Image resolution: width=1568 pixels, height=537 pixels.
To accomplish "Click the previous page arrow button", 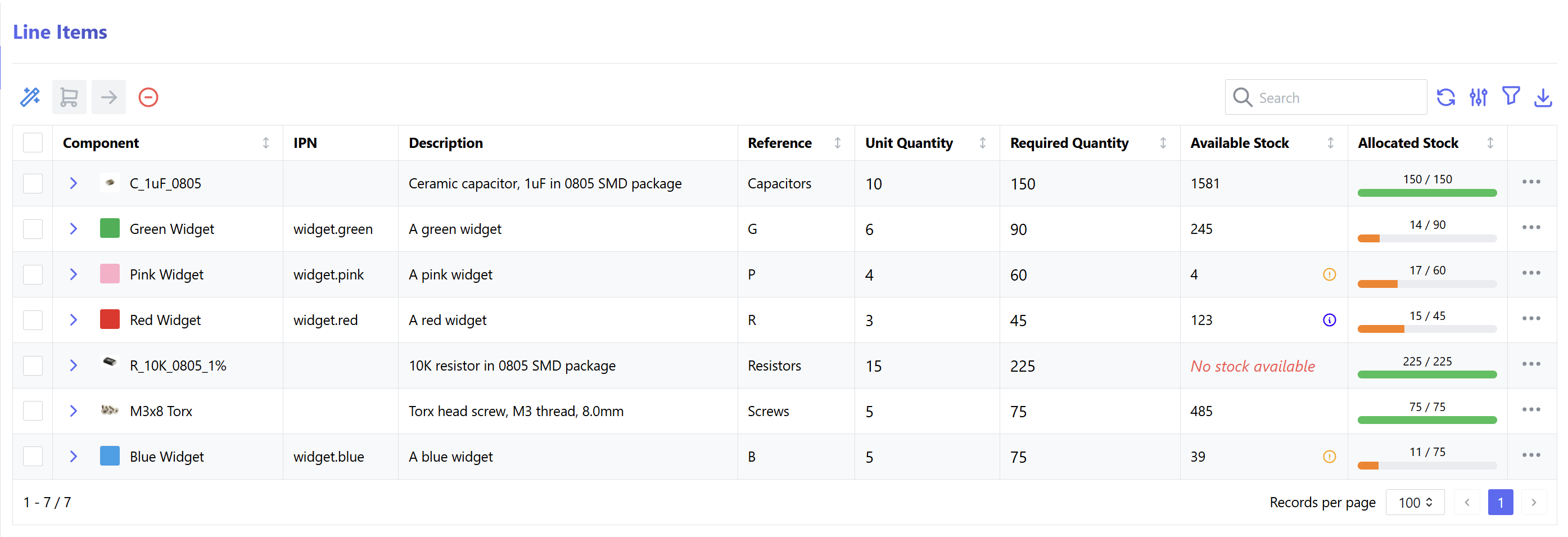I will 1467,502.
